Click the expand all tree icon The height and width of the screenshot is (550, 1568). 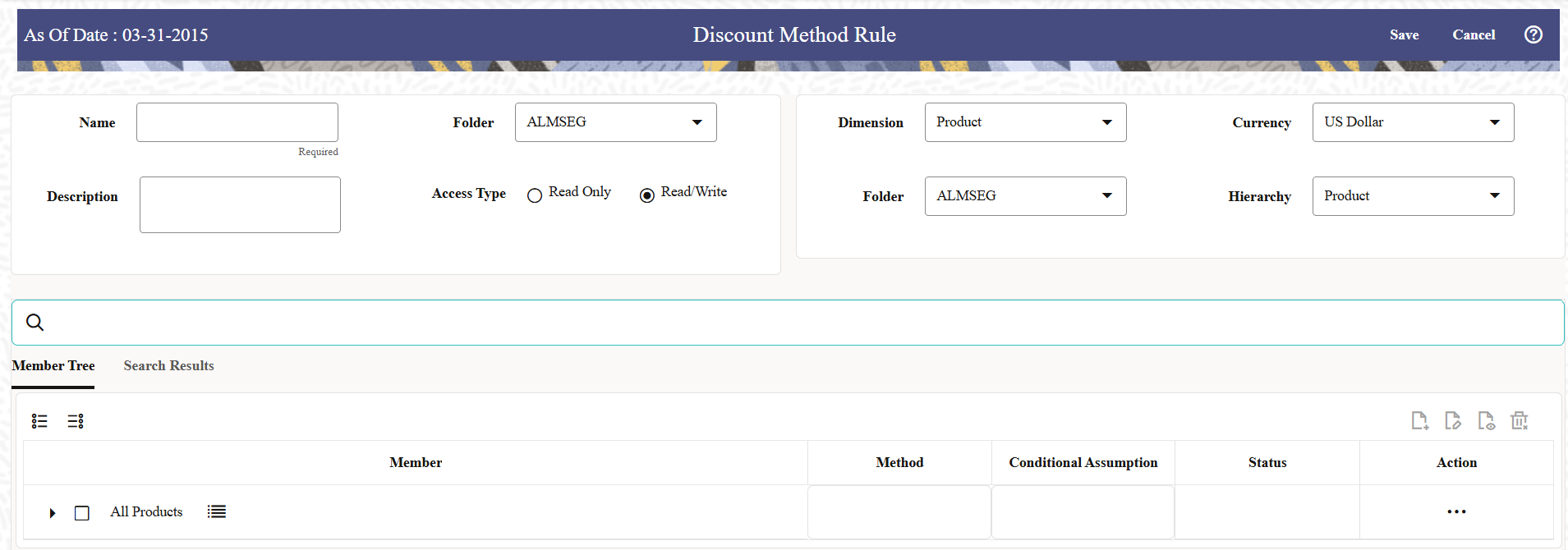(x=39, y=421)
